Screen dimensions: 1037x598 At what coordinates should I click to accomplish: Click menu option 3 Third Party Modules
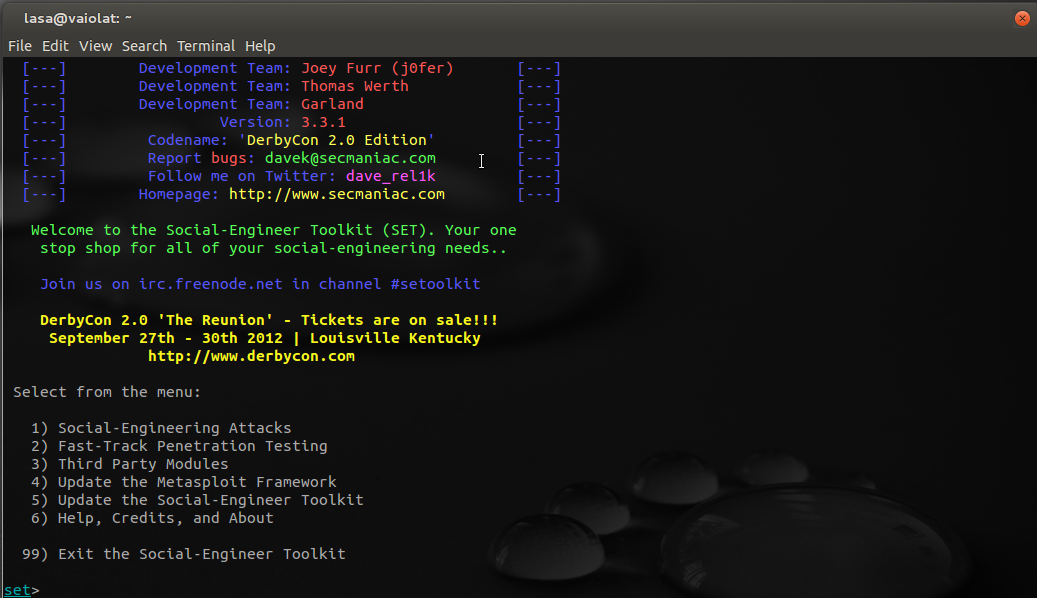129,464
